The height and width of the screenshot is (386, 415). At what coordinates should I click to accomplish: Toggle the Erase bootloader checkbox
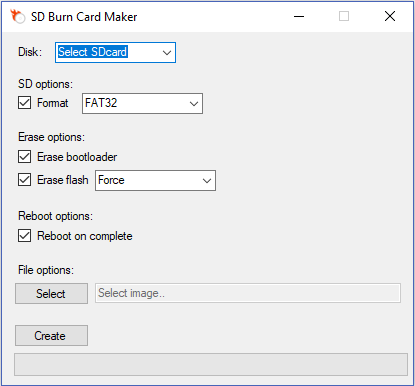click(x=25, y=156)
